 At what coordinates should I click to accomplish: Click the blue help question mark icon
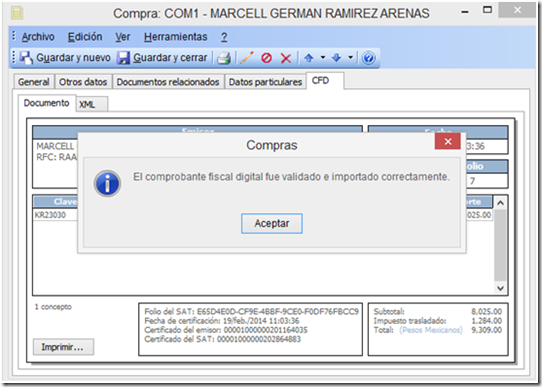(368, 58)
